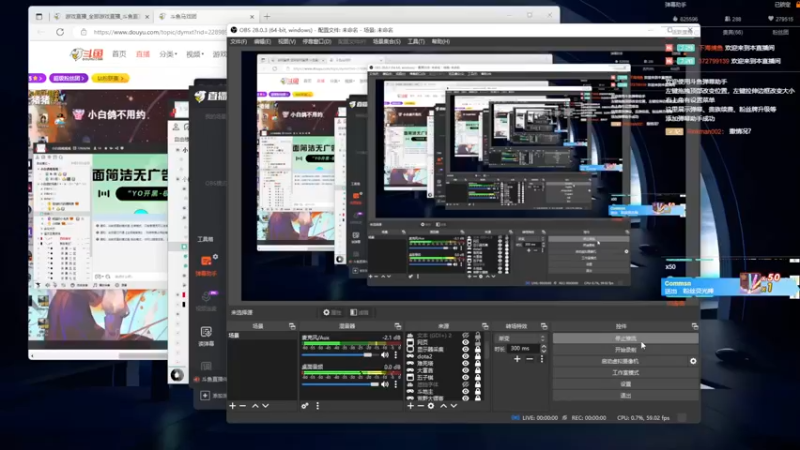800x450 pixels.
Task: Remove selected scene with minus icon
Action: [242, 406]
